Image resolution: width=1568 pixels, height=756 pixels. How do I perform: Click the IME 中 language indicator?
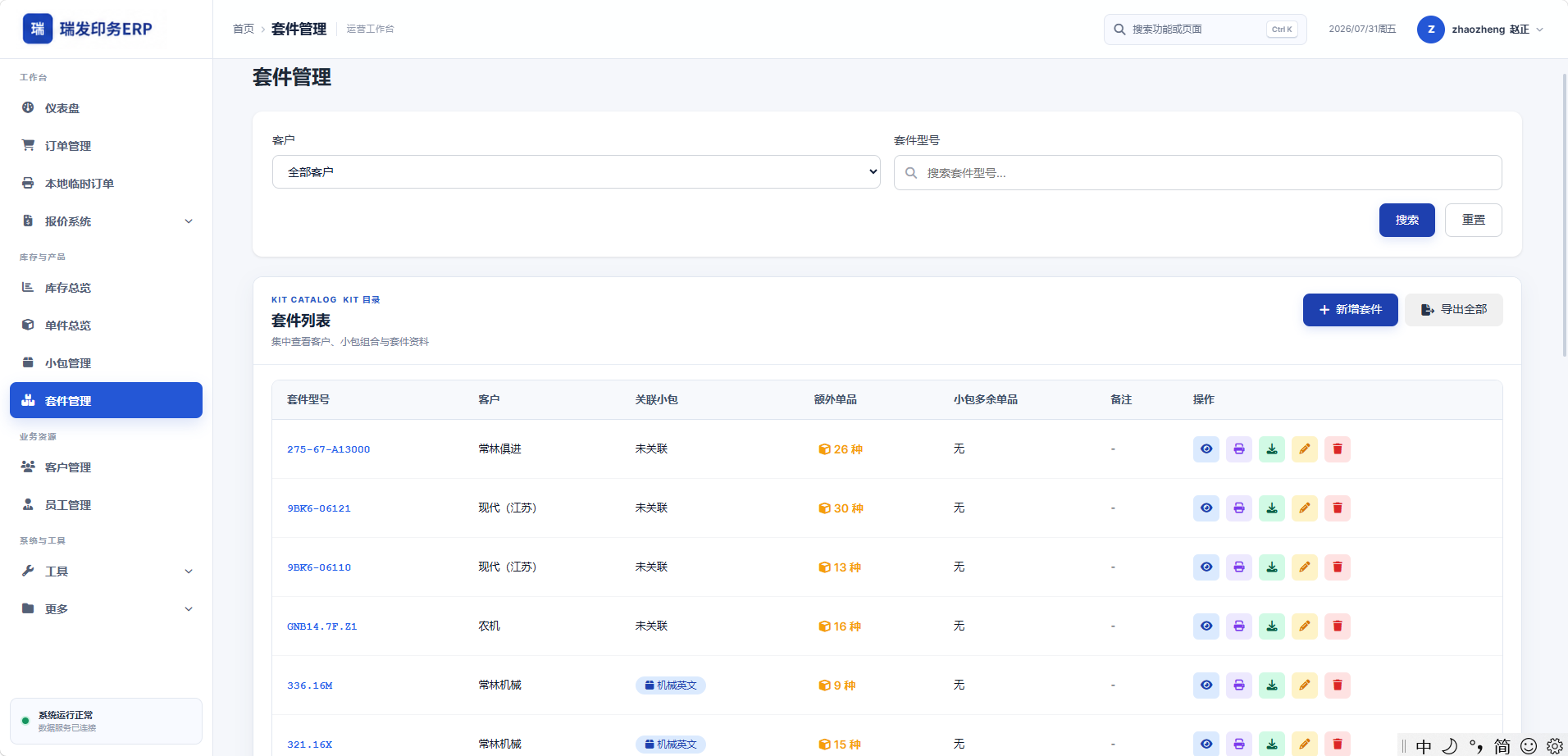point(1424,746)
